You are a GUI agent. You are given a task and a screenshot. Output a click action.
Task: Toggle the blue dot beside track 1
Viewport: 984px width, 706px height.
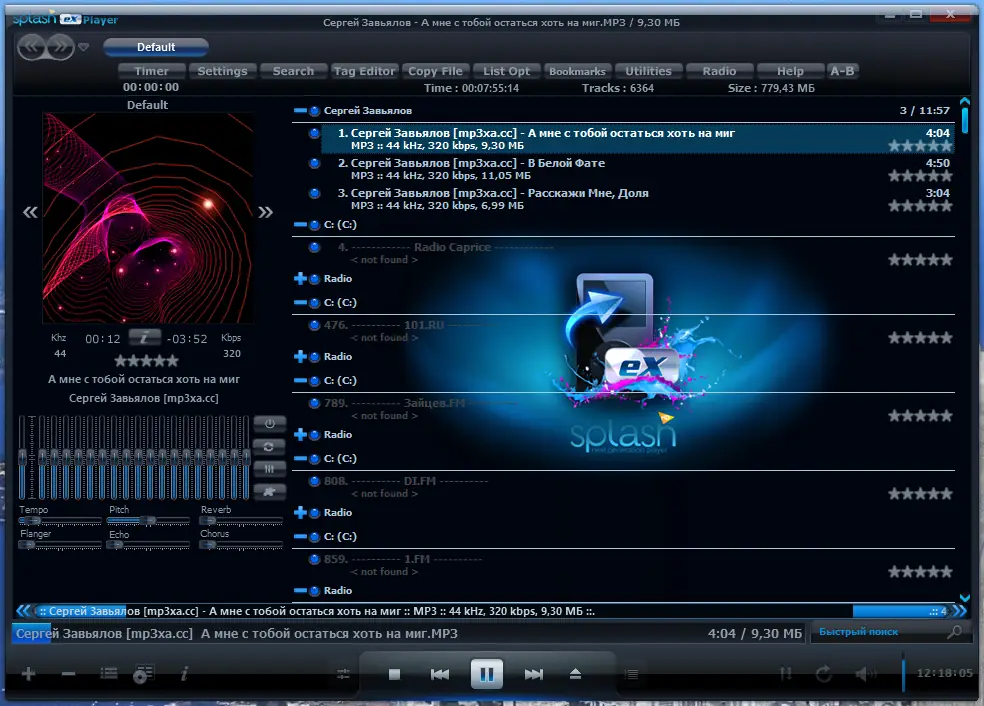point(314,133)
